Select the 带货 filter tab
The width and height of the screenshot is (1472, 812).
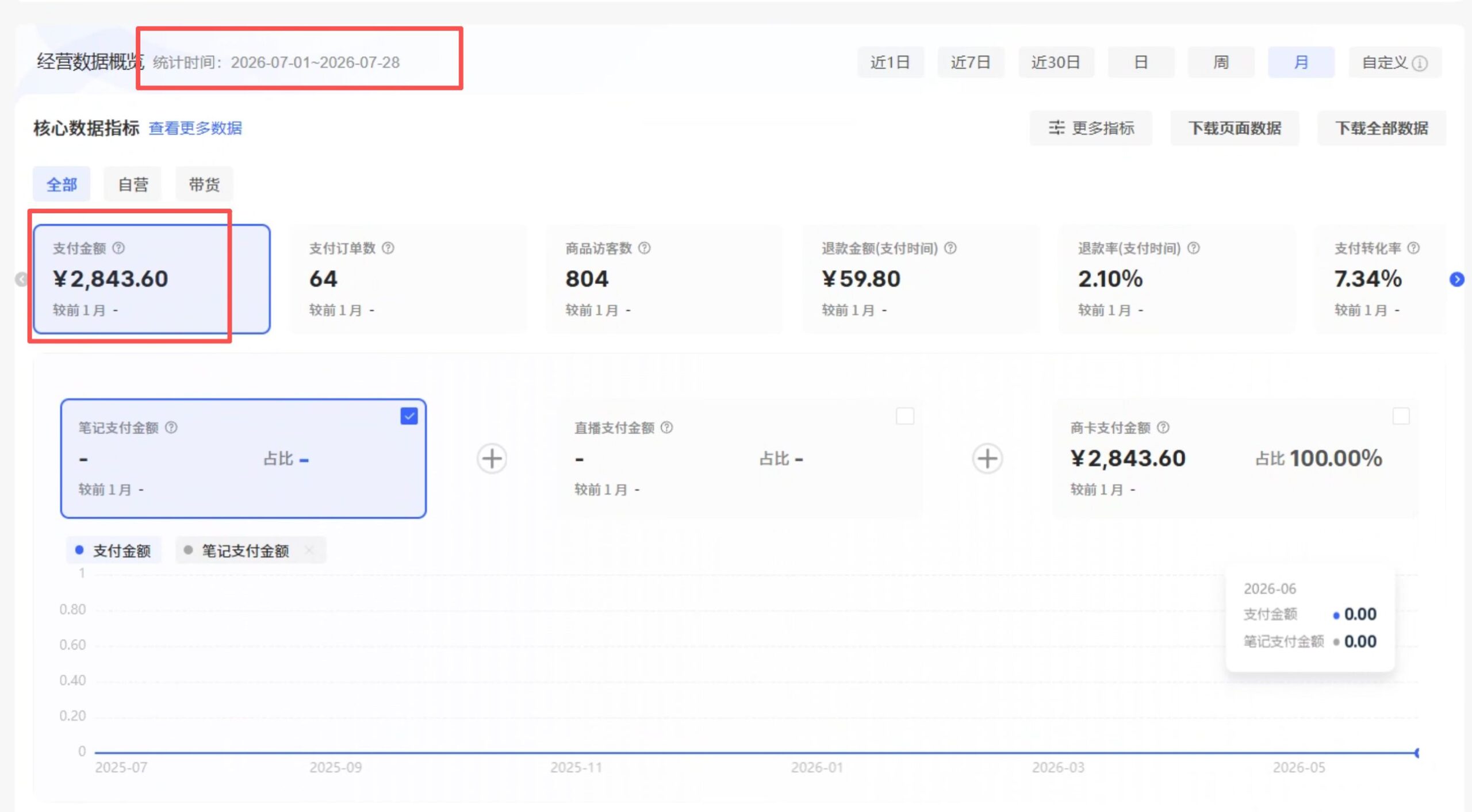tap(204, 184)
